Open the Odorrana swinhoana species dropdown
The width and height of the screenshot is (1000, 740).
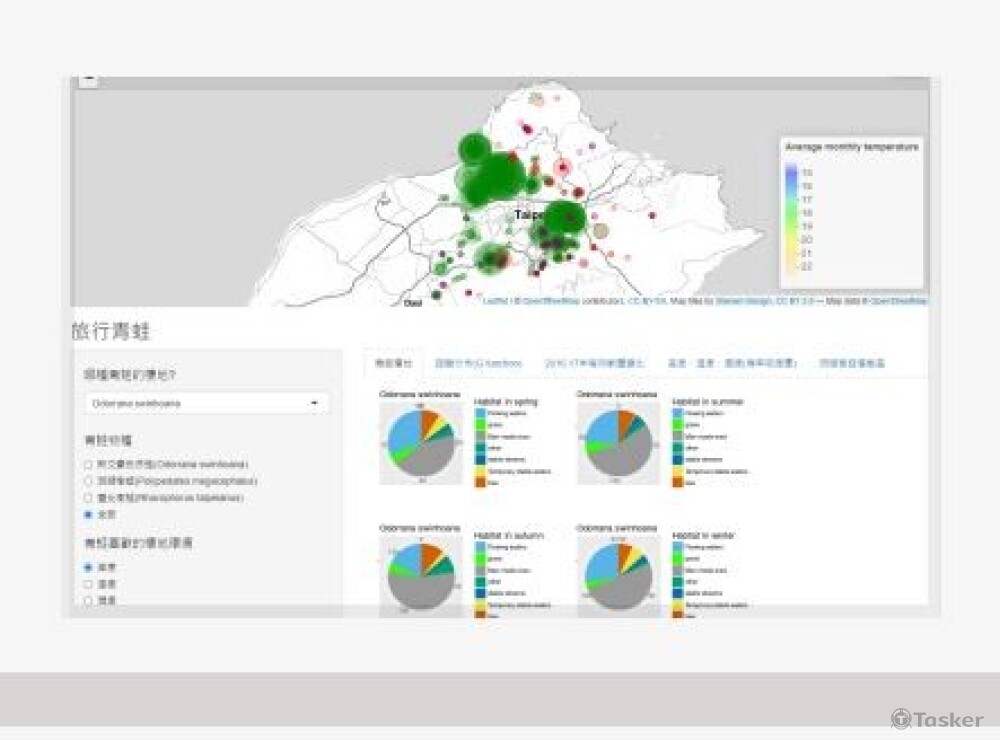[x=206, y=403]
